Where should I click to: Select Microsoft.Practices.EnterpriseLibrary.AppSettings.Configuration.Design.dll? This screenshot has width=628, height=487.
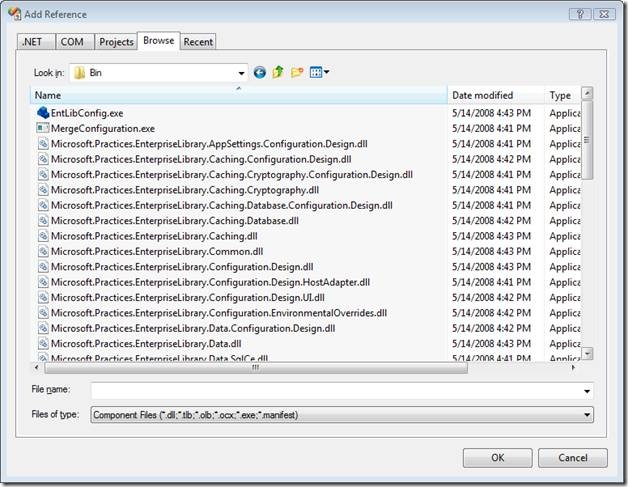(209, 144)
